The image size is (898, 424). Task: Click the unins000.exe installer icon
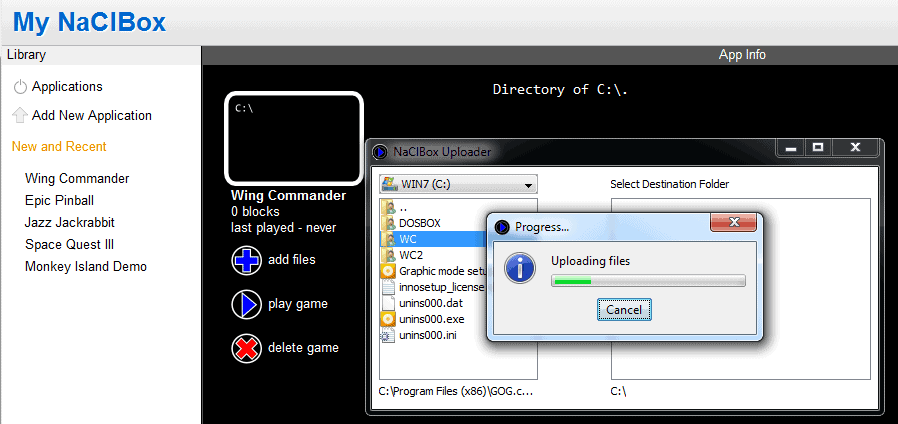(x=388, y=319)
